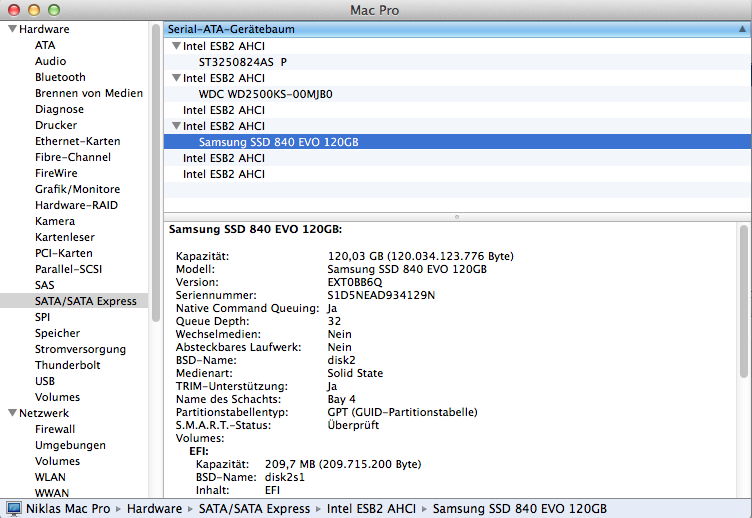The height and width of the screenshot is (518, 752).
Task: Click EFI volume BSD-Name disk2s1
Action: (x=284, y=477)
